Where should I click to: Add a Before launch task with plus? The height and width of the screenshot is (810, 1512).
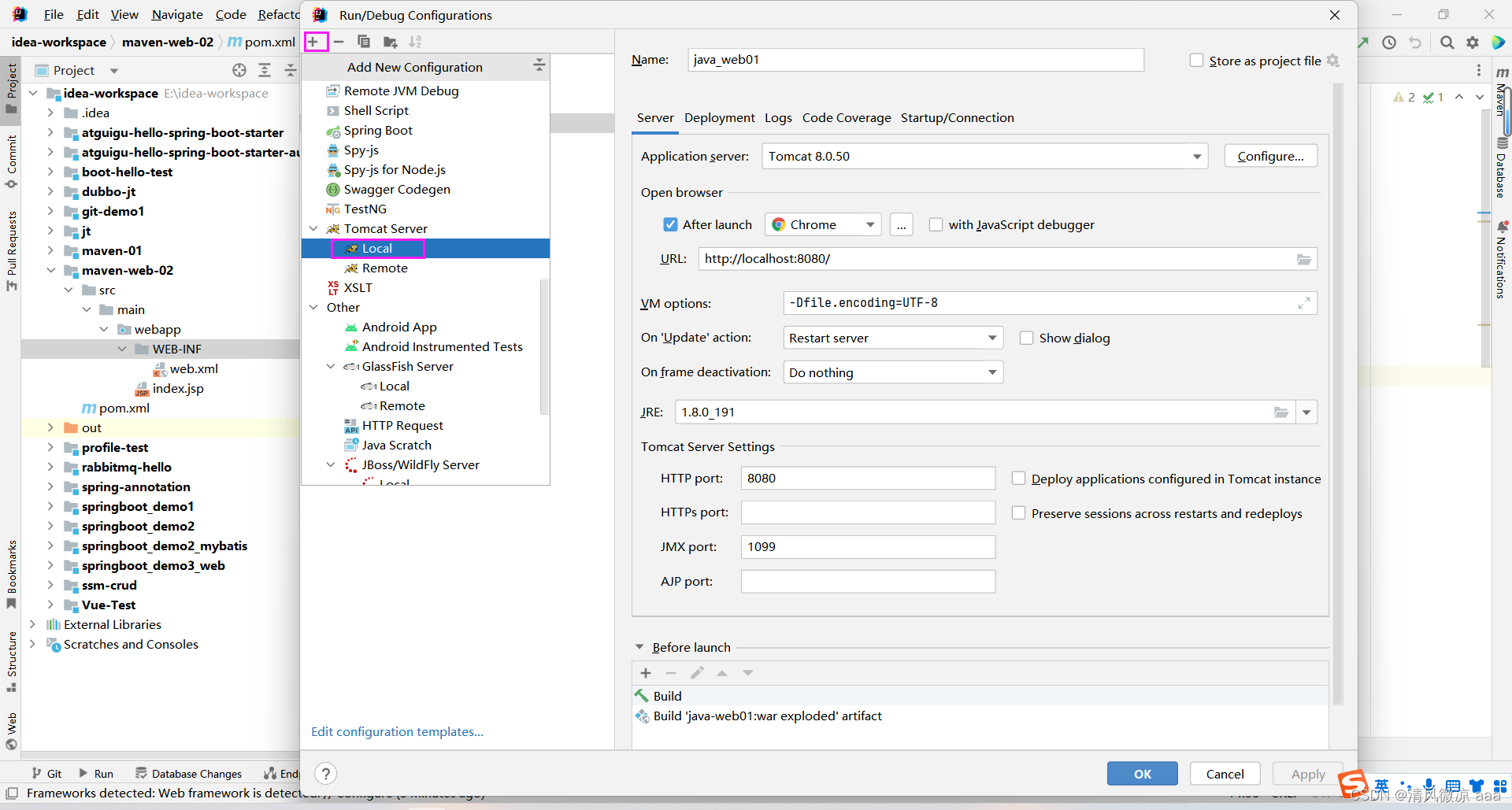click(x=646, y=673)
